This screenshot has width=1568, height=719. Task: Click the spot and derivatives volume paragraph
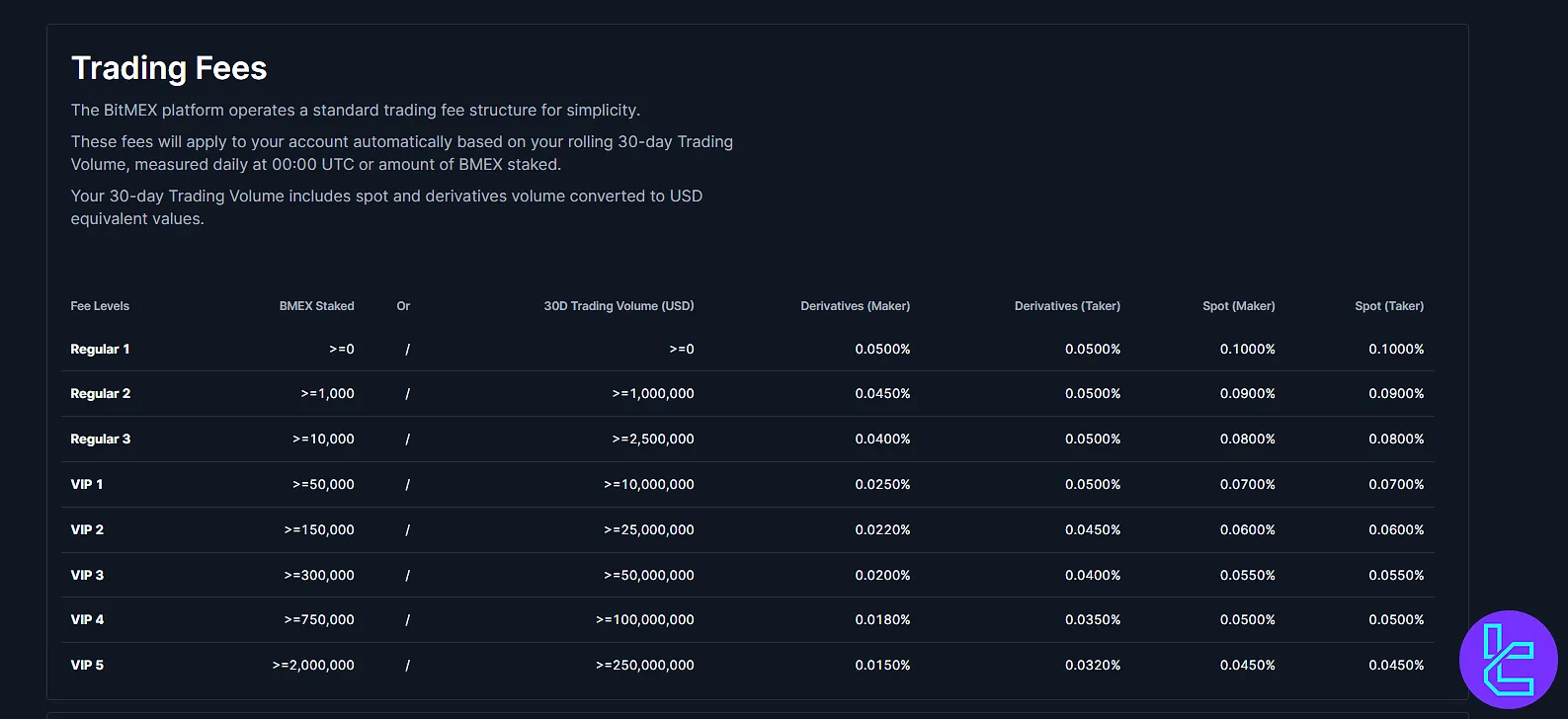click(x=386, y=207)
